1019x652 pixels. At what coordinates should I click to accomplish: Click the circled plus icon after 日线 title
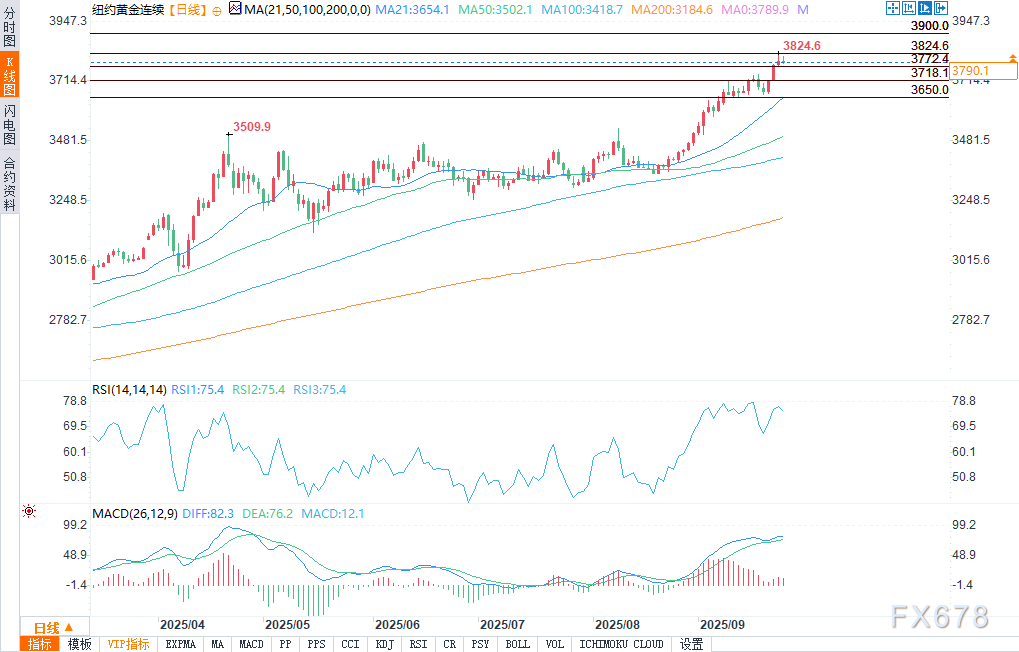coord(217,9)
